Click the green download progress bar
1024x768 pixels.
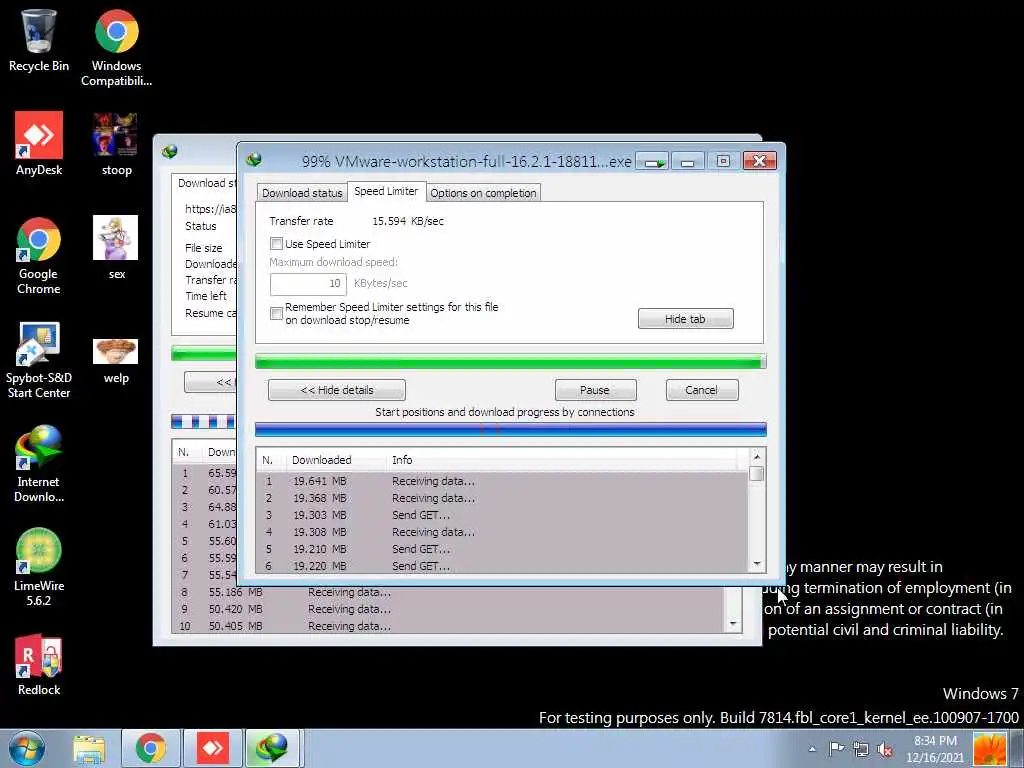(x=510, y=361)
